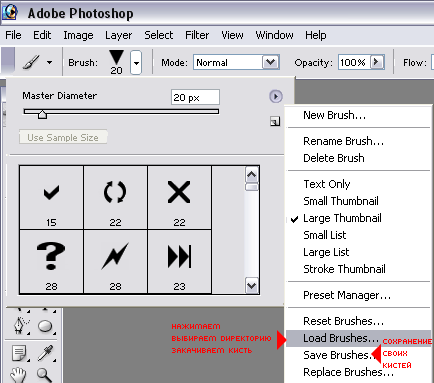Select the X cross brush 22
This screenshot has height=383, width=434.
pyautogui.click(x=179, y=198)
